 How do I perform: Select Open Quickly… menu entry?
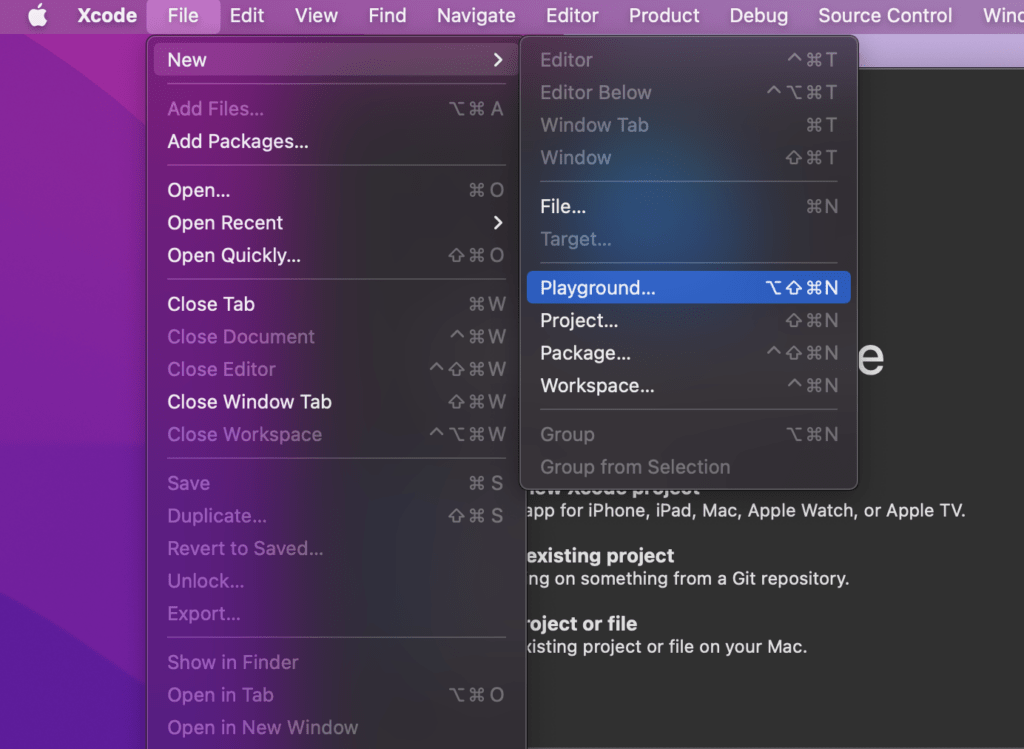(x=336, y=255)
